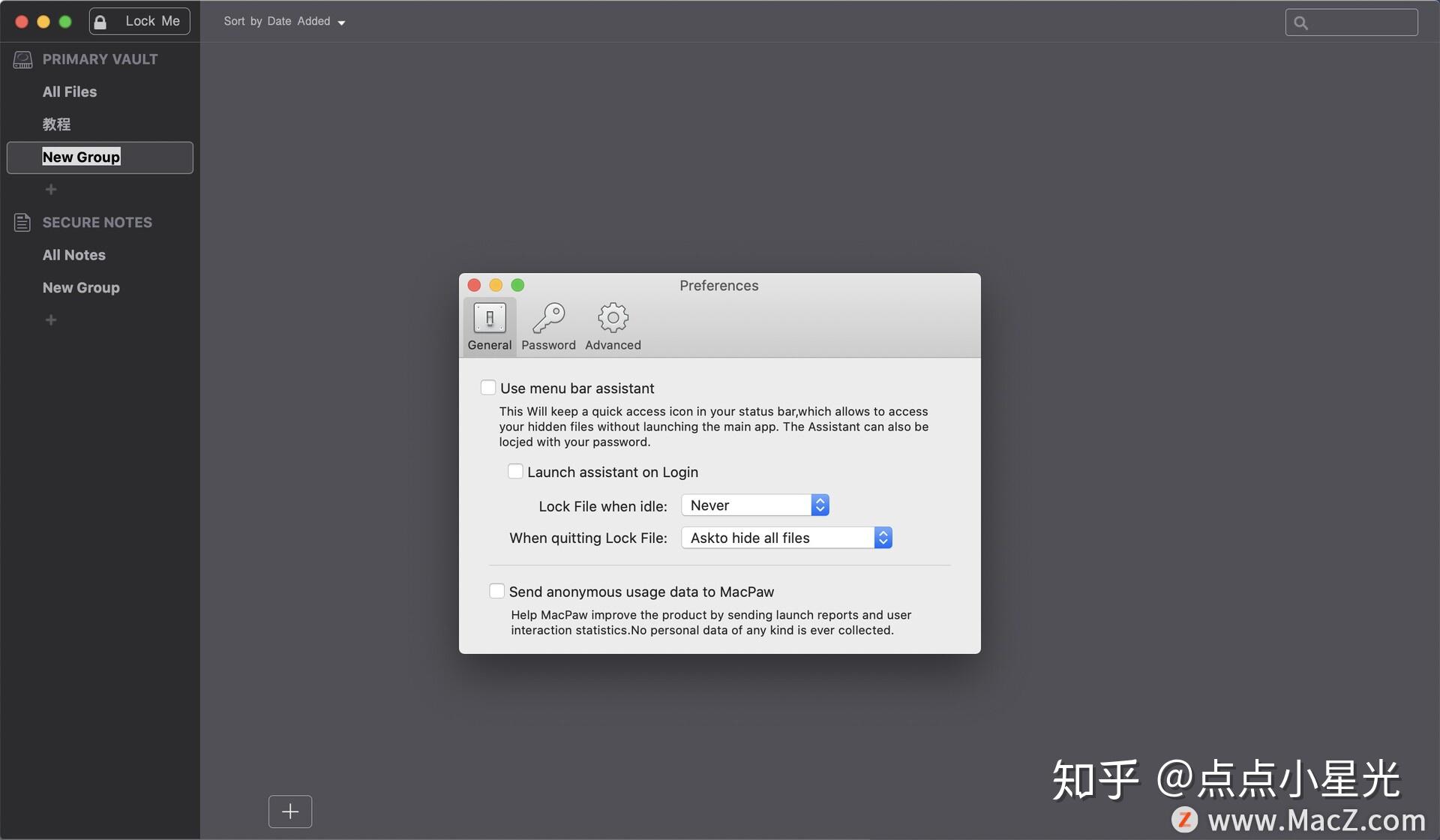Click the New Group name field under Primary Vault
The width and height of the screenshot is (1440, 840).
100,157
